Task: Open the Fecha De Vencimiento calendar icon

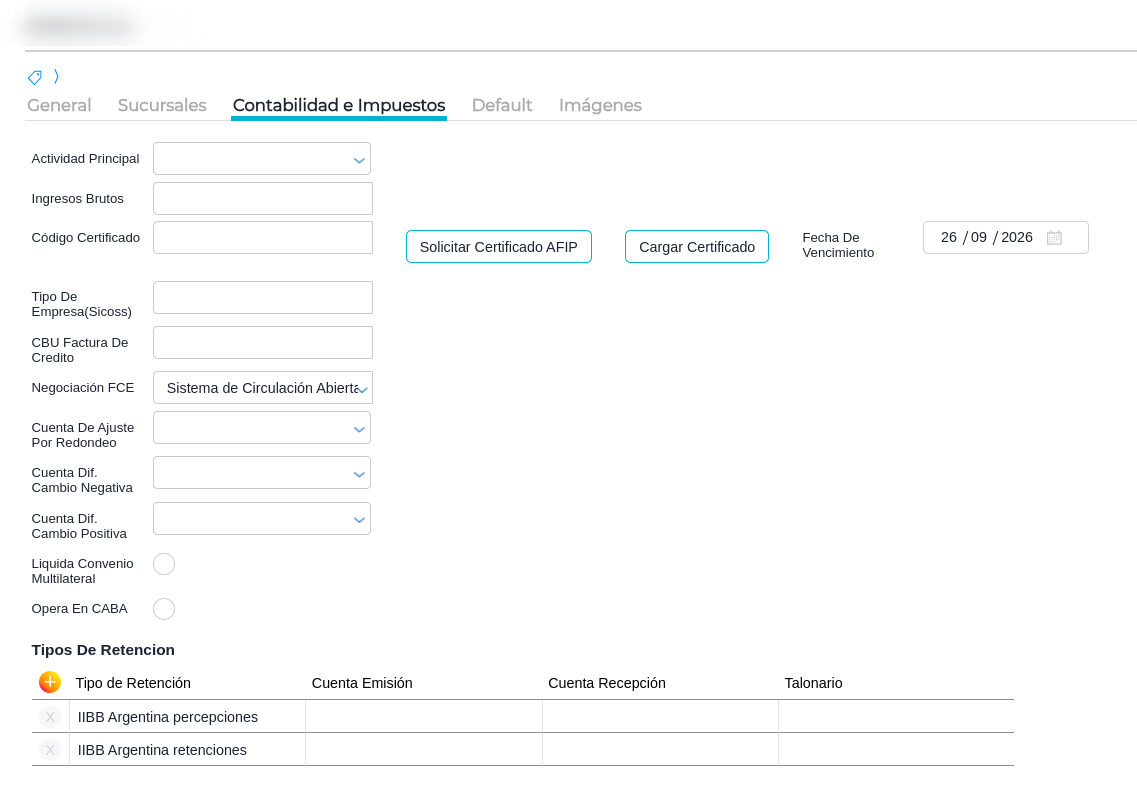Action: (1054, 238)
